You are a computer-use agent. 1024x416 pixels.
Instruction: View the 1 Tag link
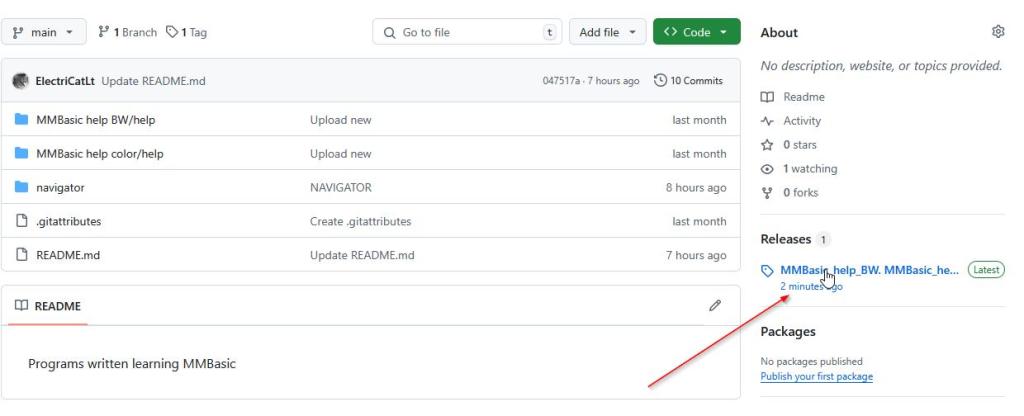[x=187, y=32]
